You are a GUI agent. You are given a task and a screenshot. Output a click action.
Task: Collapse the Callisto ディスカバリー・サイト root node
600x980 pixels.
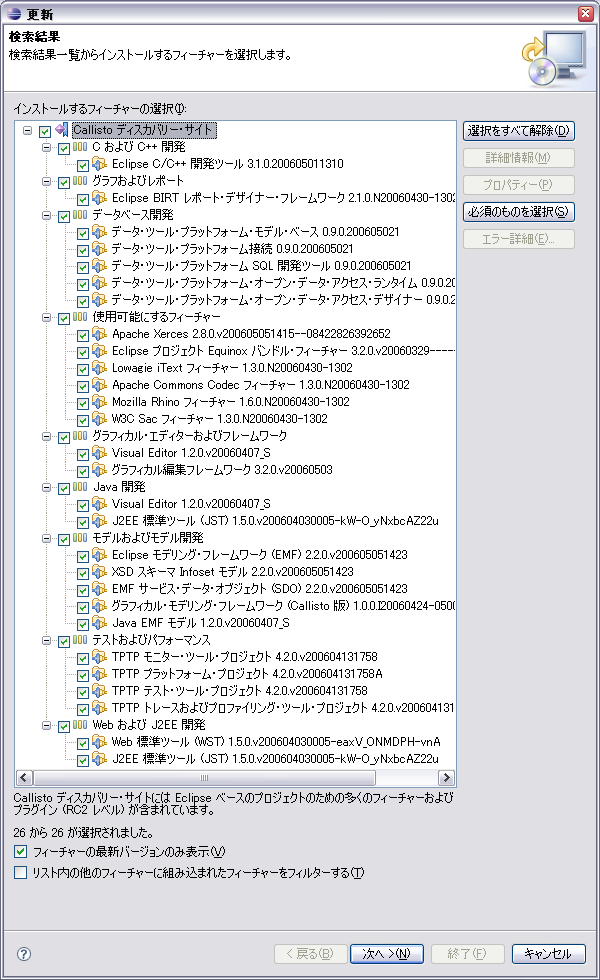(x=28, y=131)
